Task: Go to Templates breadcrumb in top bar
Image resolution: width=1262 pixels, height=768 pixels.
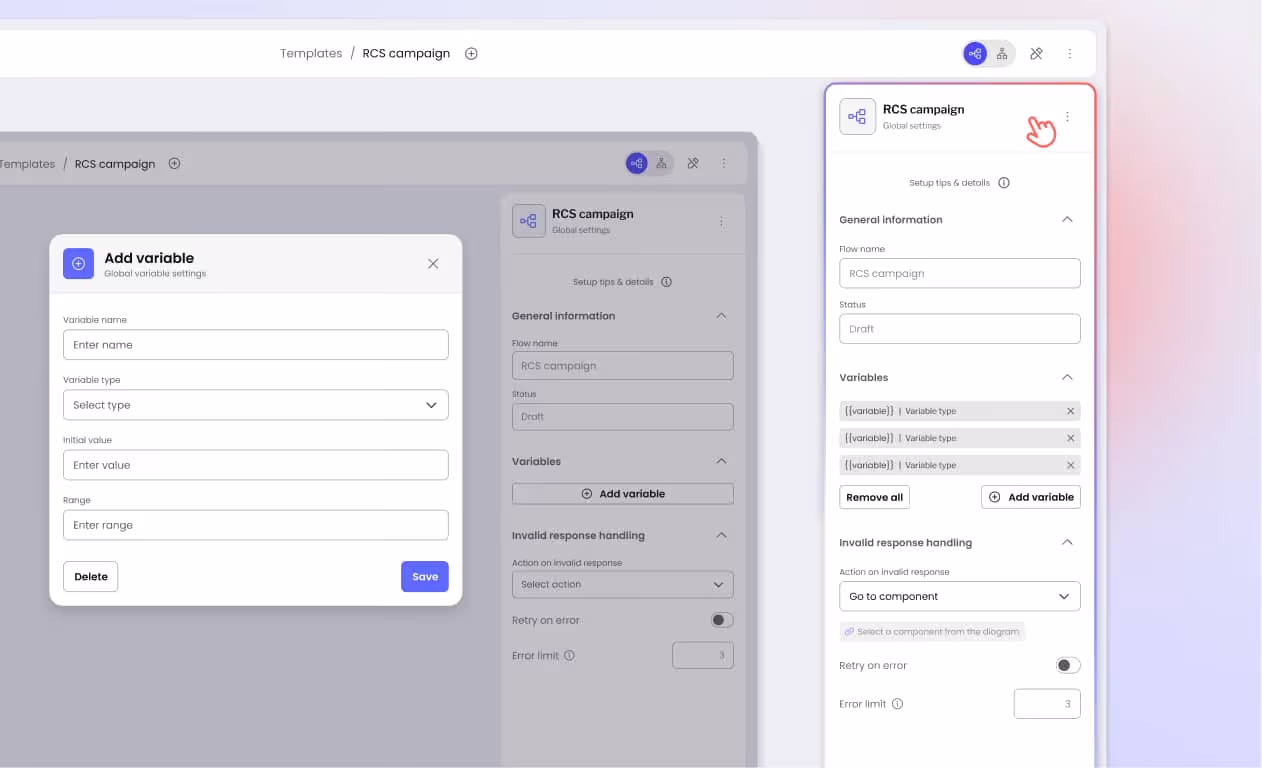Action: click(x=311, y=54)
